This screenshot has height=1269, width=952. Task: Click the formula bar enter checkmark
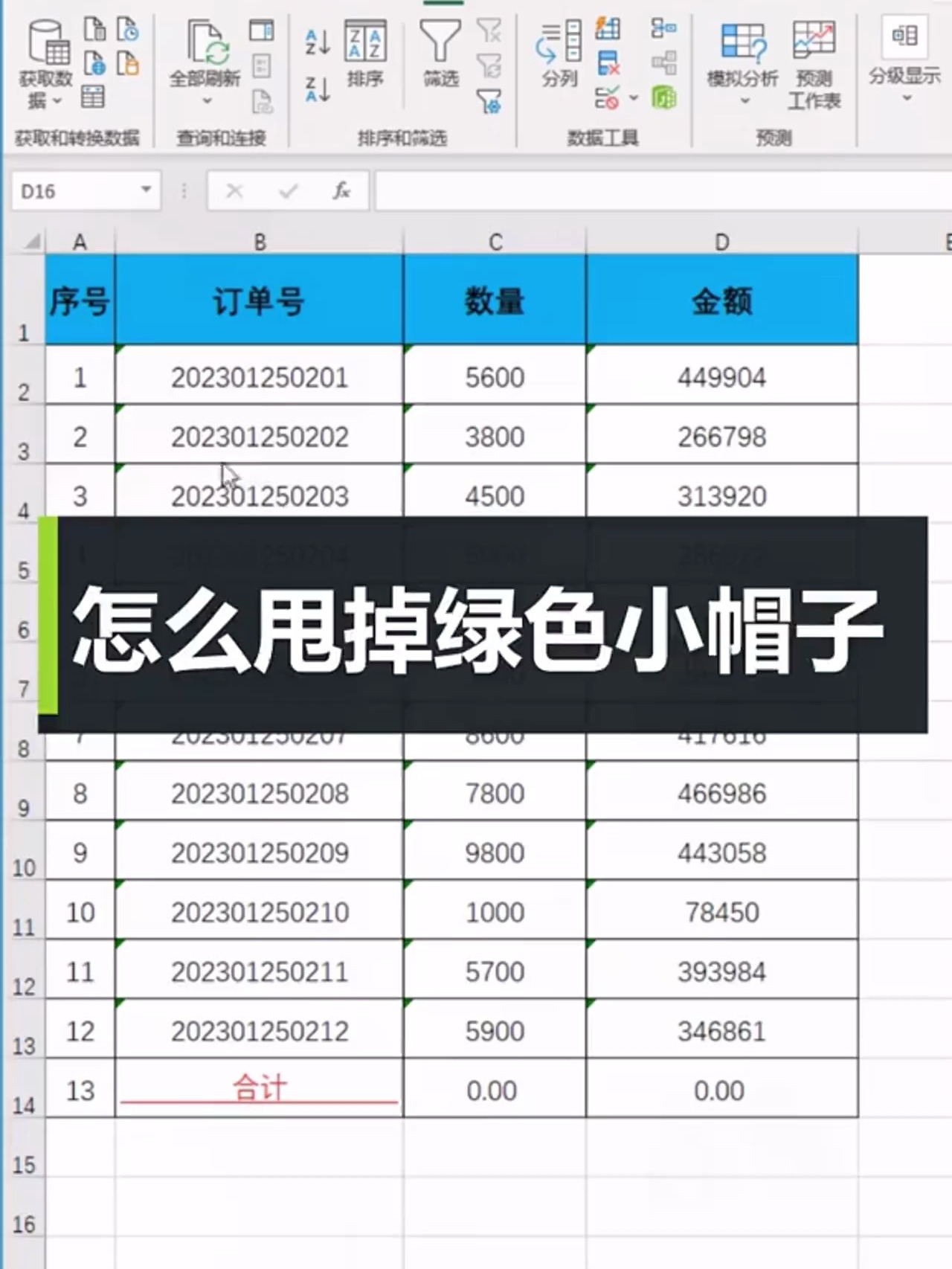pyautogui.click(x=288, y=192)
